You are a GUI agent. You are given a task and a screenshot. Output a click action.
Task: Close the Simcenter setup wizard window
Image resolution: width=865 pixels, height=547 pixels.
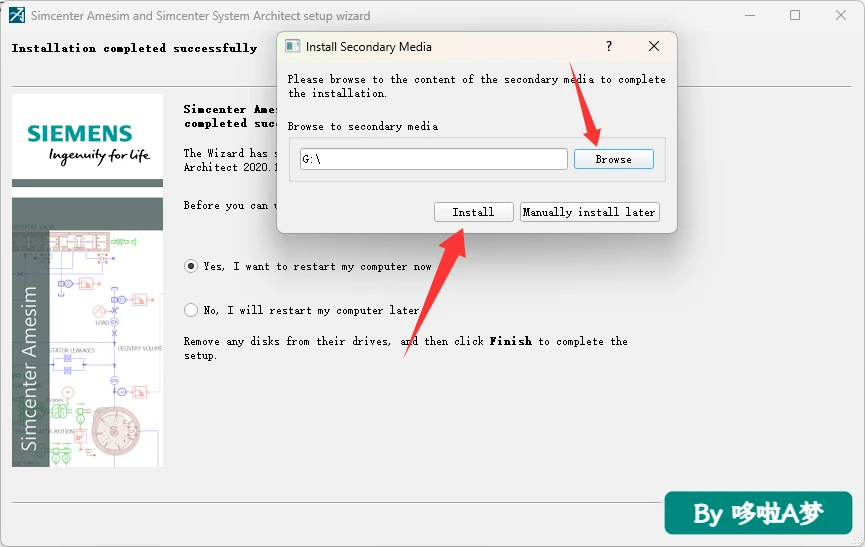[x=841, y=15]
